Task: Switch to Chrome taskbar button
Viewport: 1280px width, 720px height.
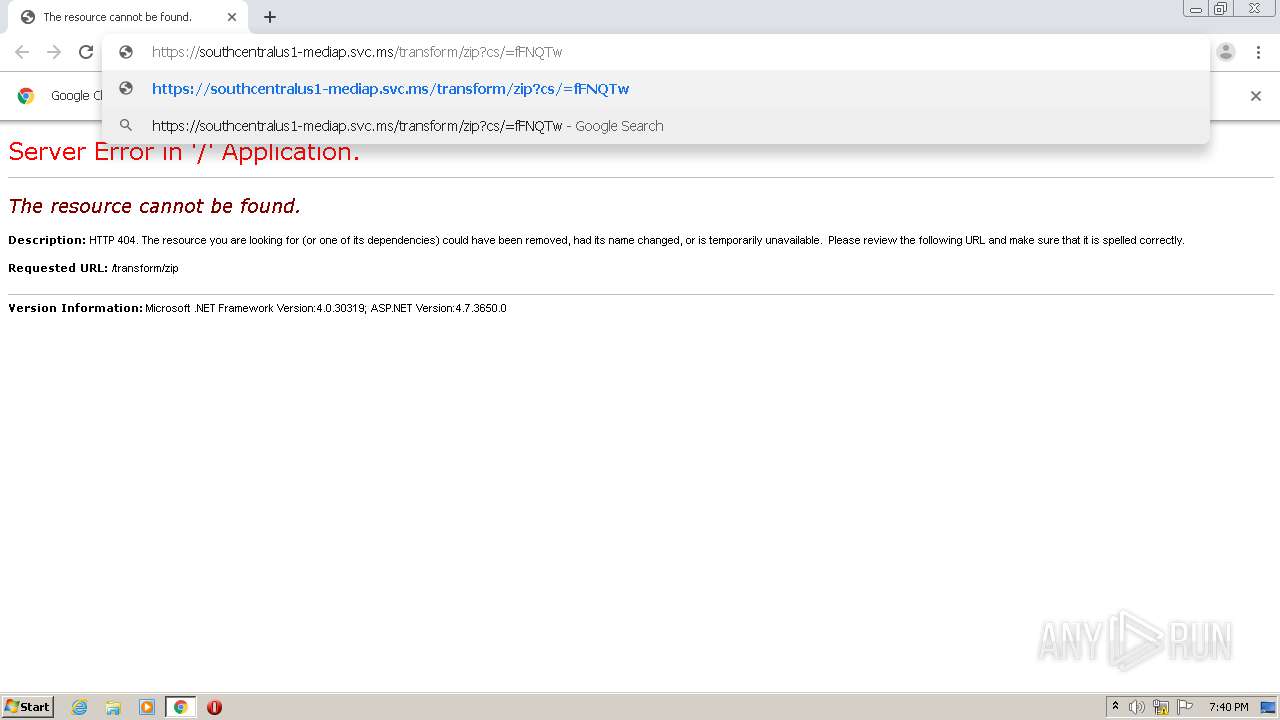Action: 180,707
